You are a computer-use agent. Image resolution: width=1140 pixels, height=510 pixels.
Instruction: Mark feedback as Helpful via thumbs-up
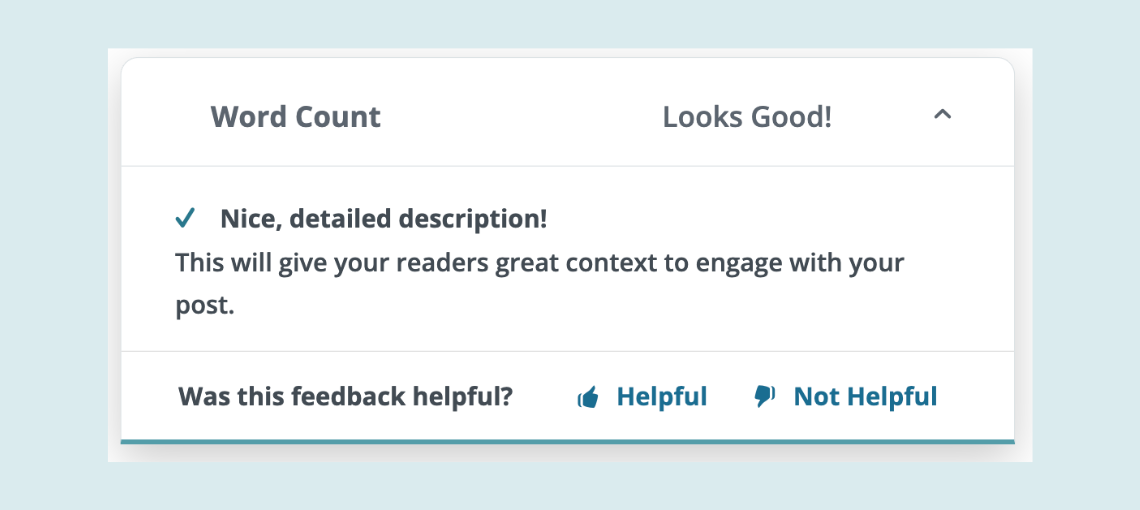pos(587,397)
